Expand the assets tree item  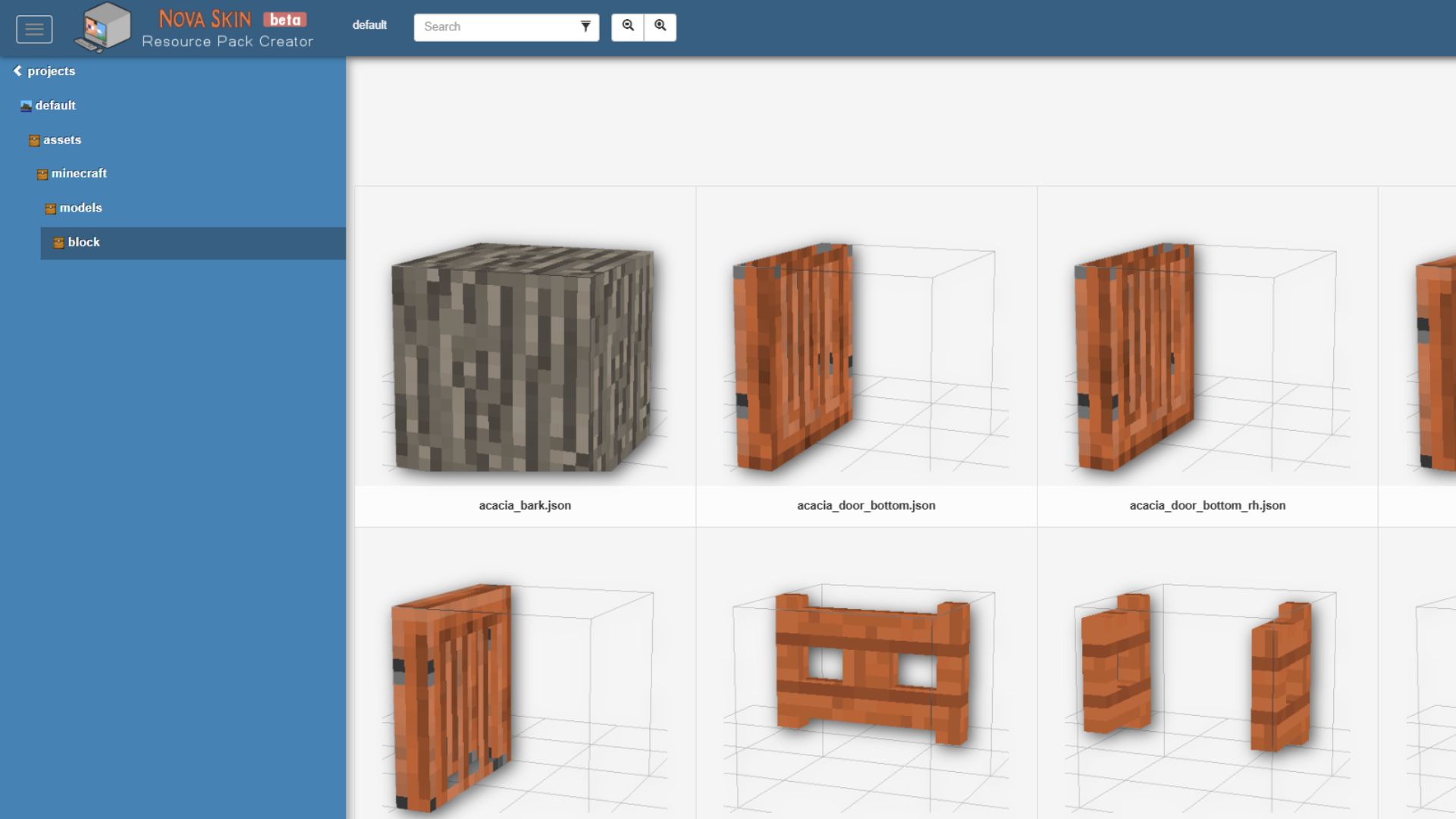(x=62, y=140)
